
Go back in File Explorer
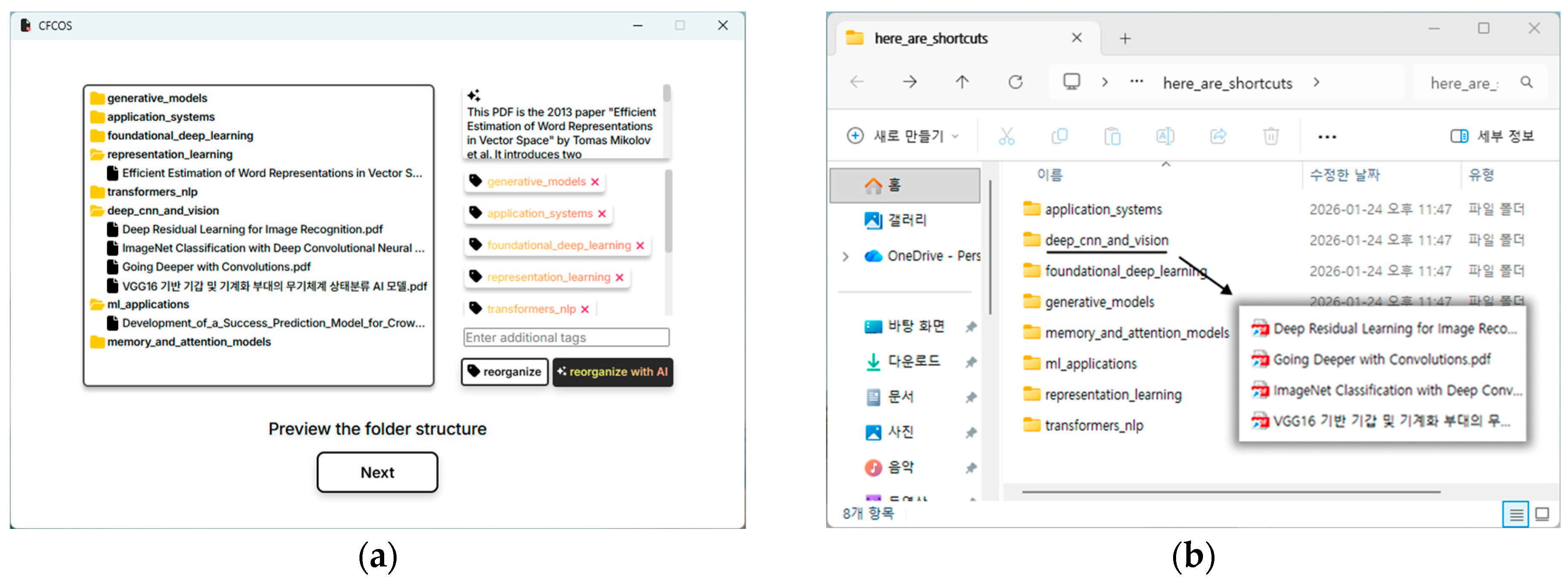click(857, 82)
